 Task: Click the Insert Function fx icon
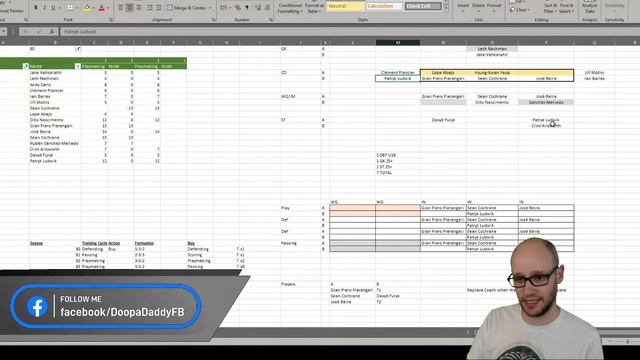52,31
